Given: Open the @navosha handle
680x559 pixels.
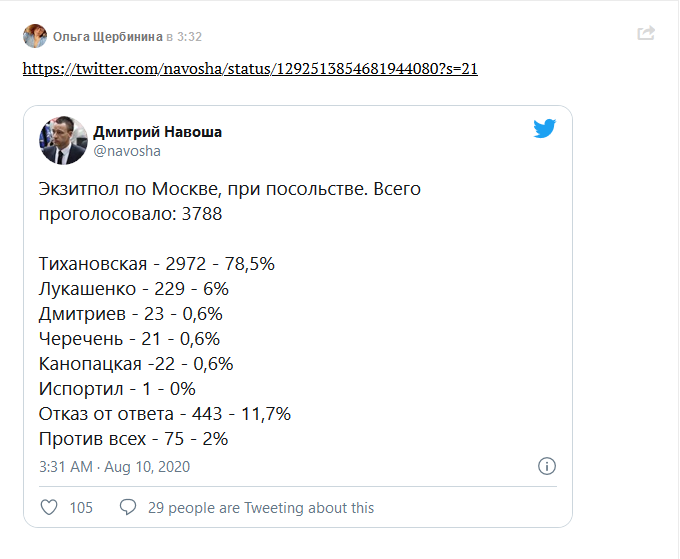Looking at the screenshot, I should (x=127, y=151).
